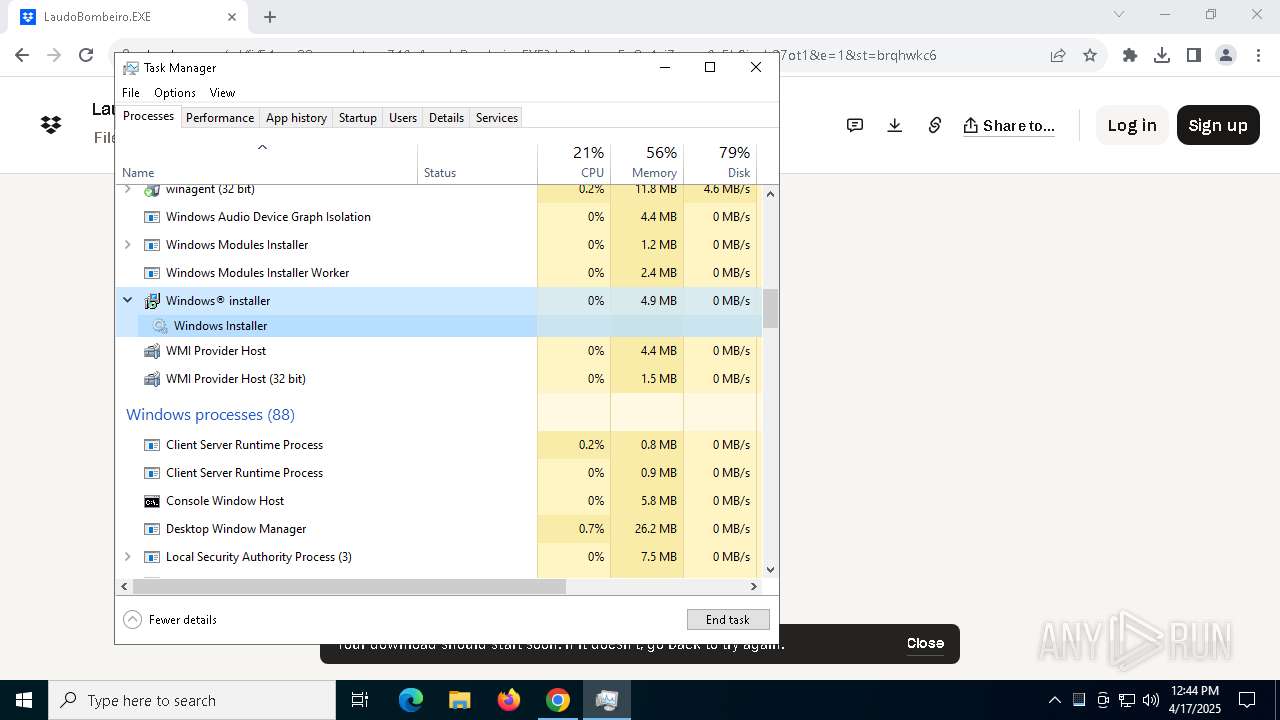The image size is (1280, 720).
Task: Switch to the Startup tab
Action: pyautogui.click(x=357, y=117)
